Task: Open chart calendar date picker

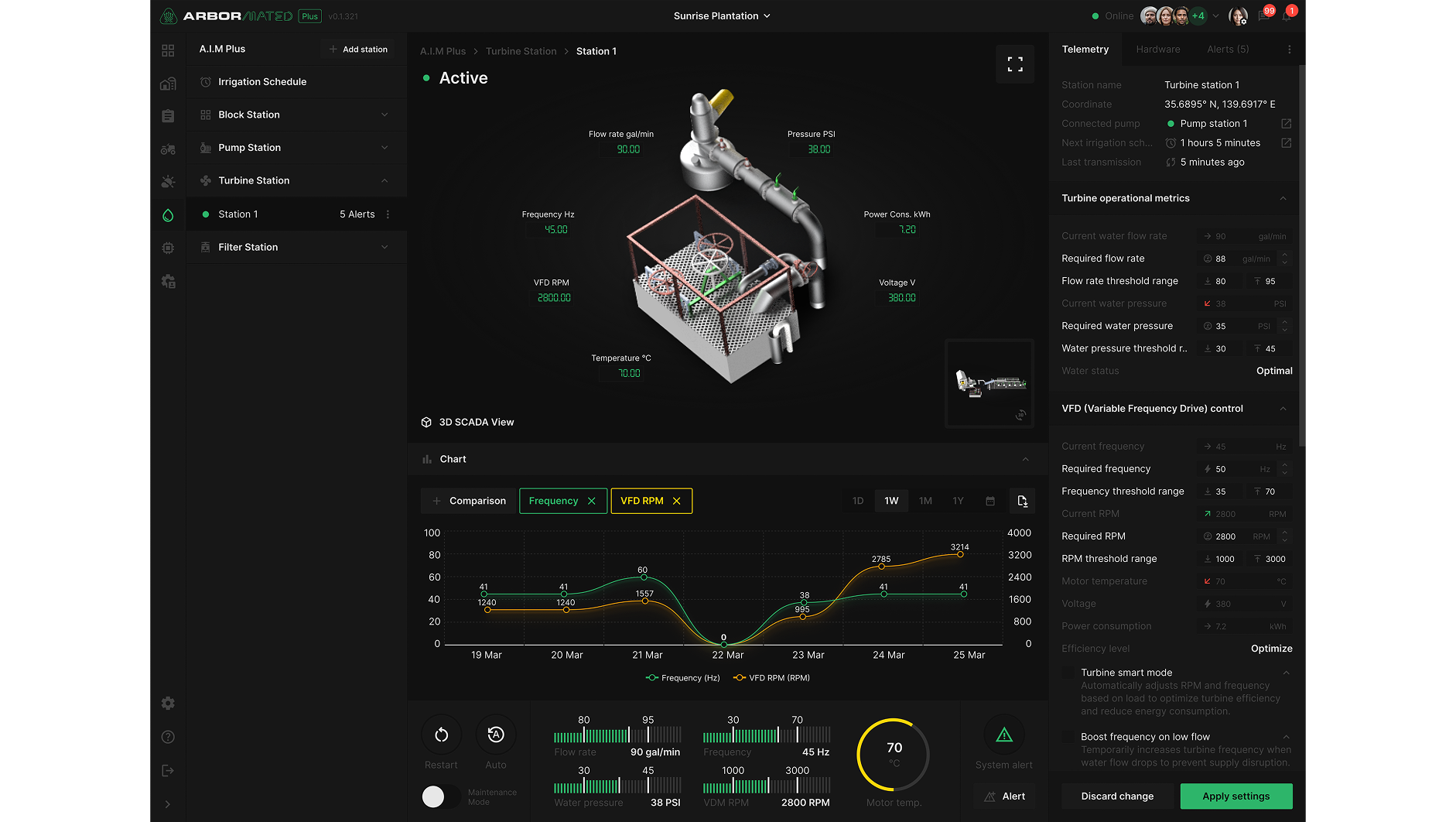Action: [990, 502]
